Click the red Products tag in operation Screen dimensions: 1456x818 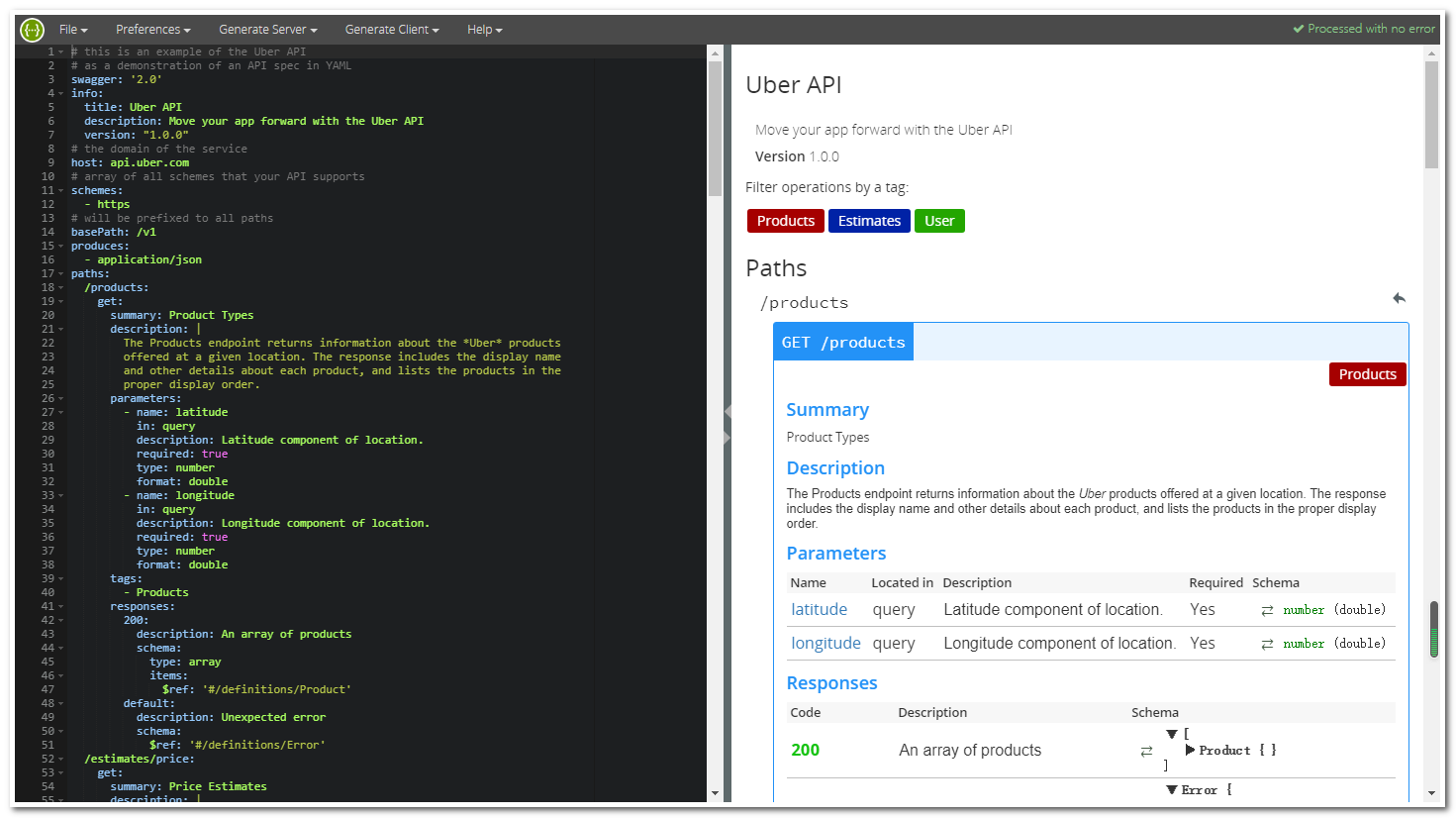click(x=1368, y=374)
